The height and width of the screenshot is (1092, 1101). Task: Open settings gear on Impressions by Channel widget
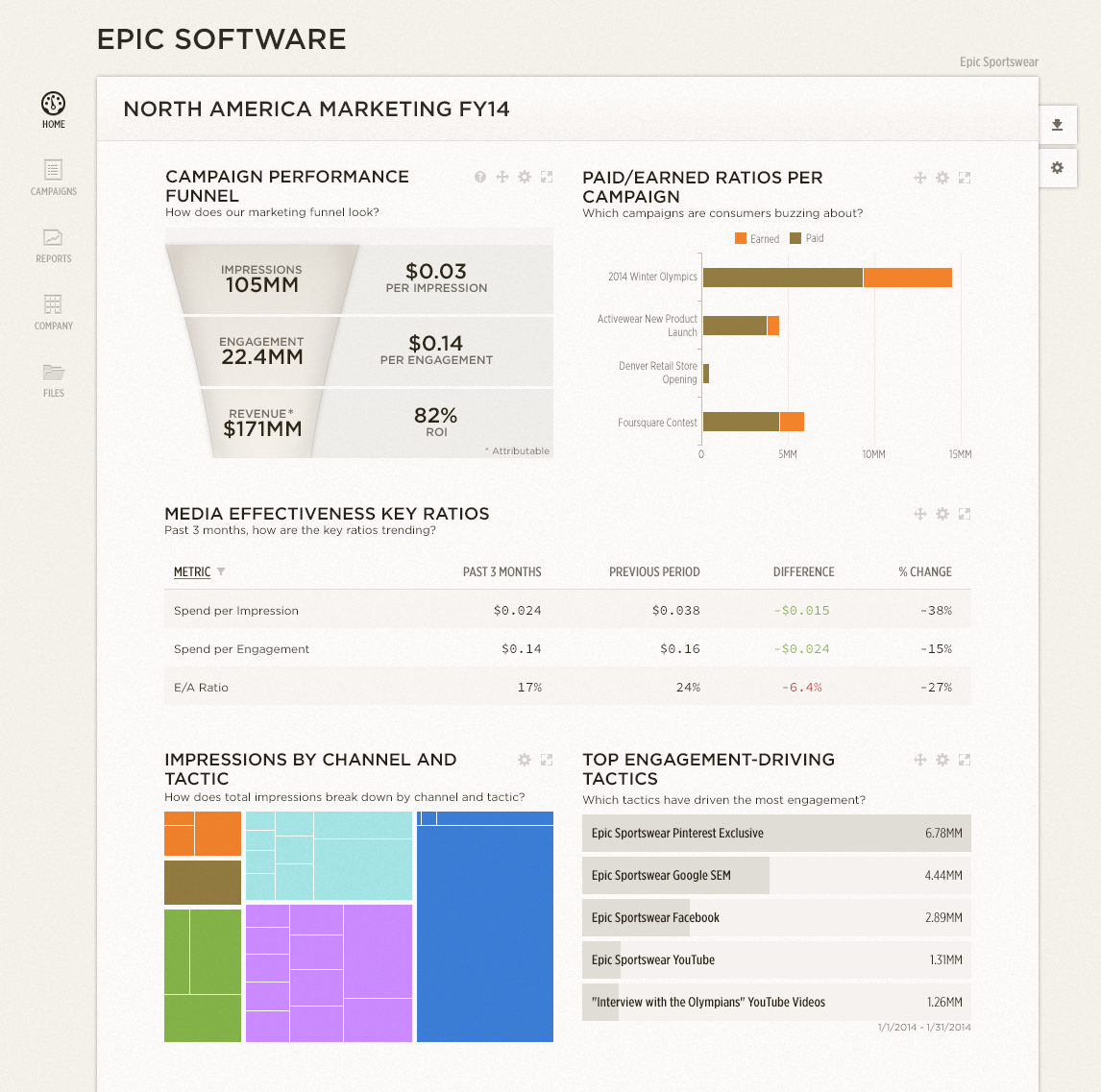[x=525, y=760]
